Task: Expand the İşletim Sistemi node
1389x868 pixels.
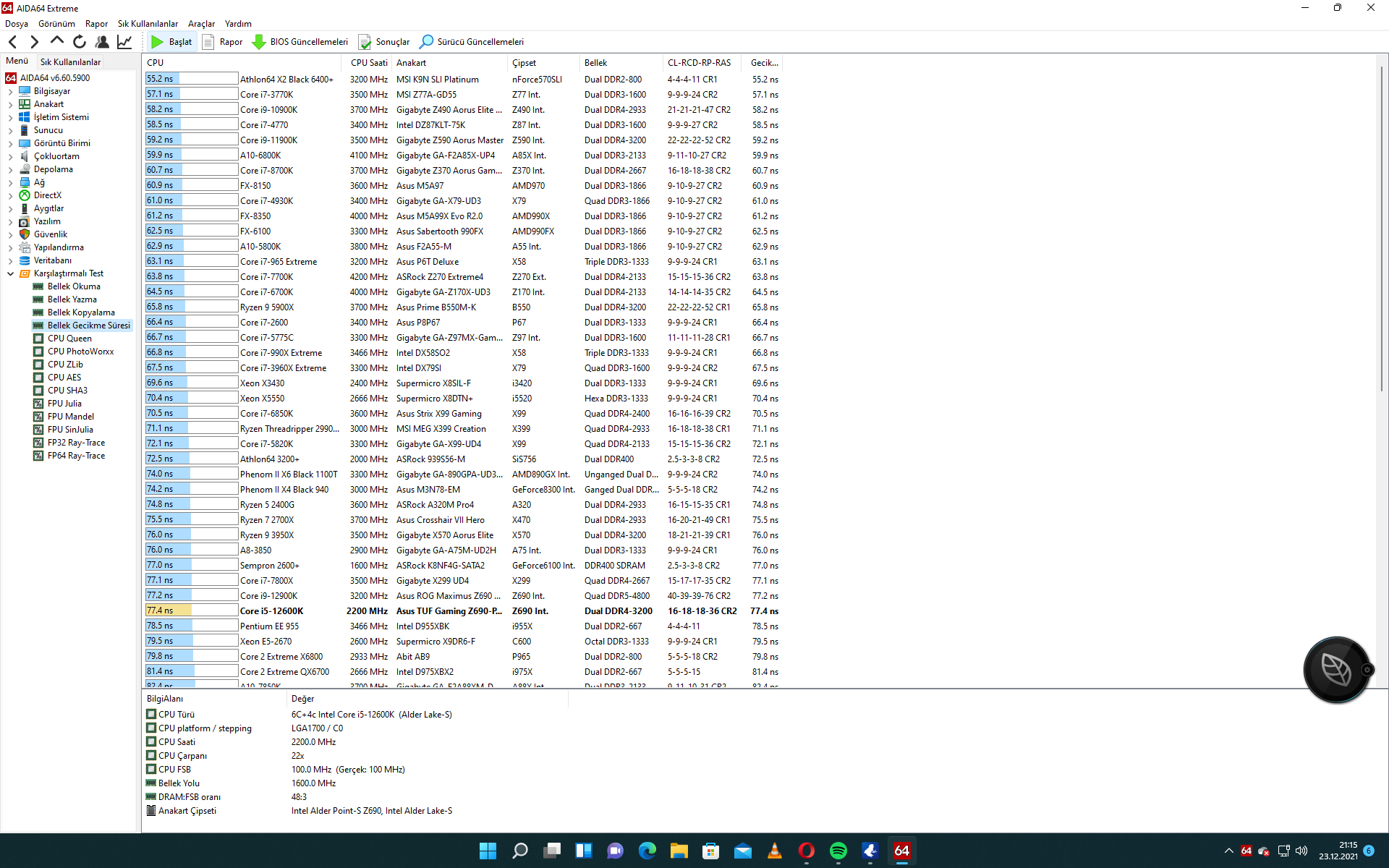Action: [10, 118]
